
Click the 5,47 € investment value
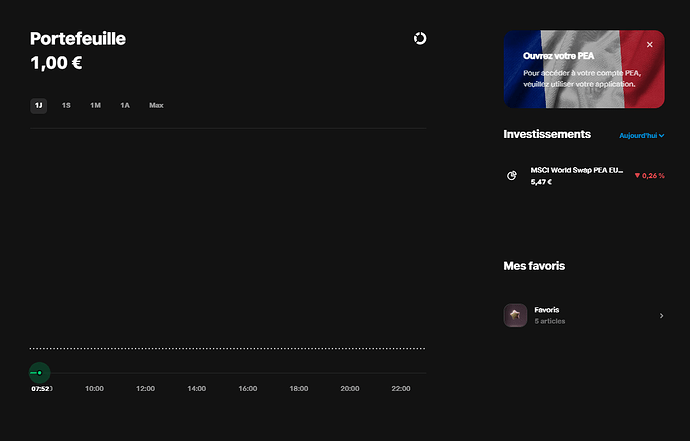540,182
